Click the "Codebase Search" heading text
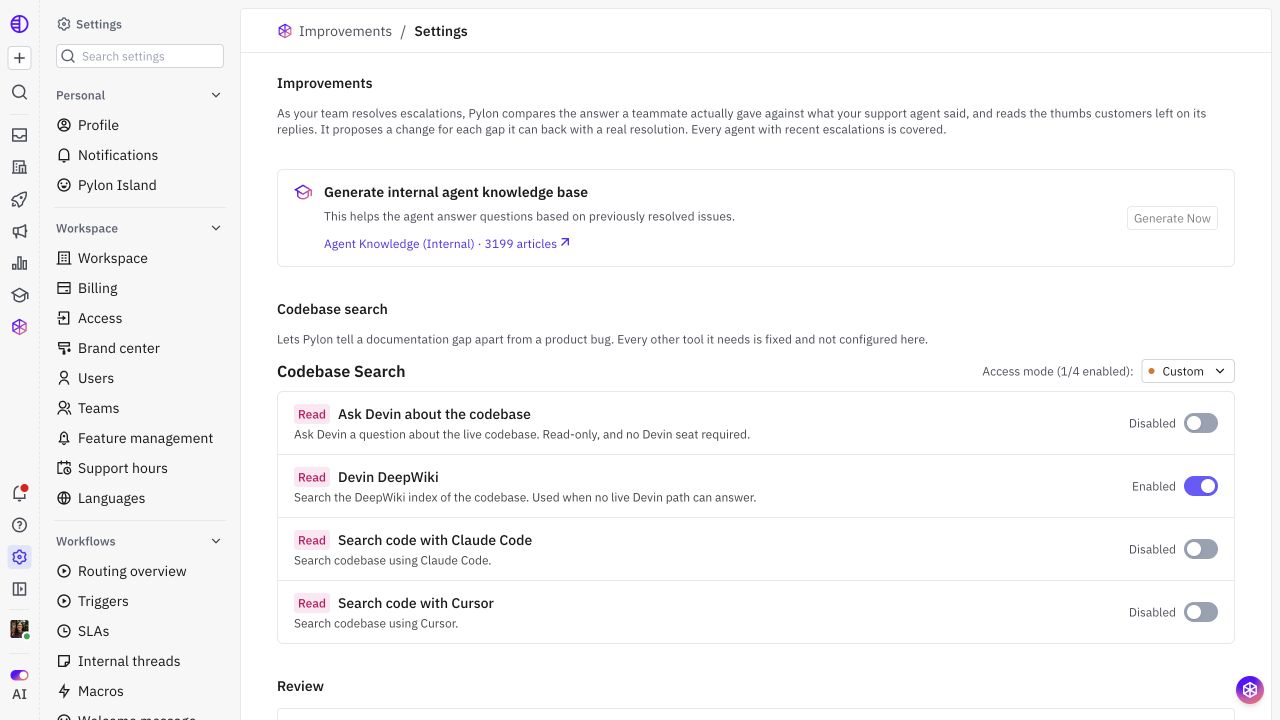Viewport: 1280px width, 720px height. pyautogui.click(x=341, y=371)
